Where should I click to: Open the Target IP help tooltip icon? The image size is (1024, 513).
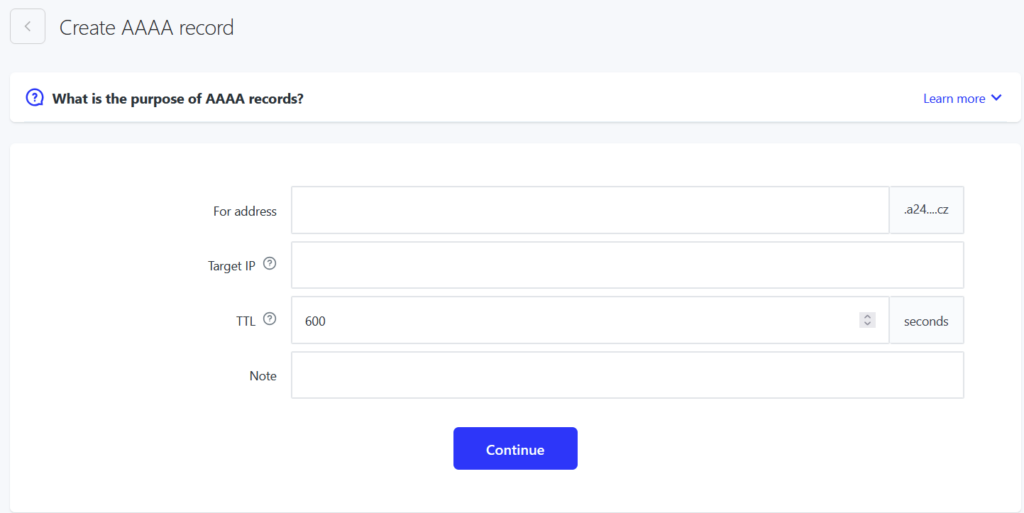coord(269,264)
